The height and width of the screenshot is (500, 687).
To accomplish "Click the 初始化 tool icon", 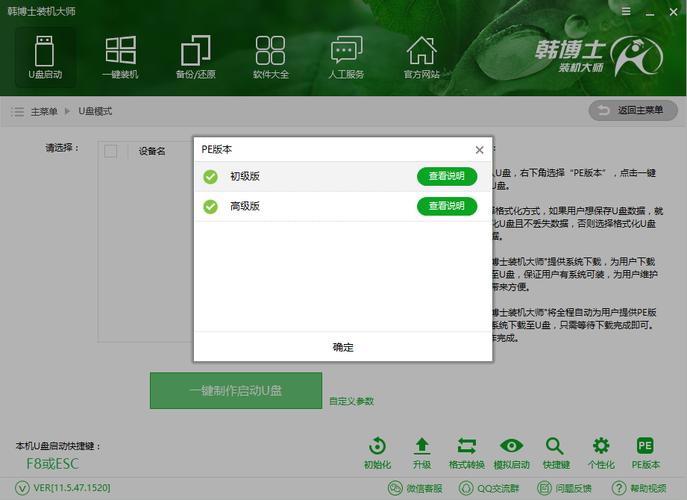I will (377, 453).
